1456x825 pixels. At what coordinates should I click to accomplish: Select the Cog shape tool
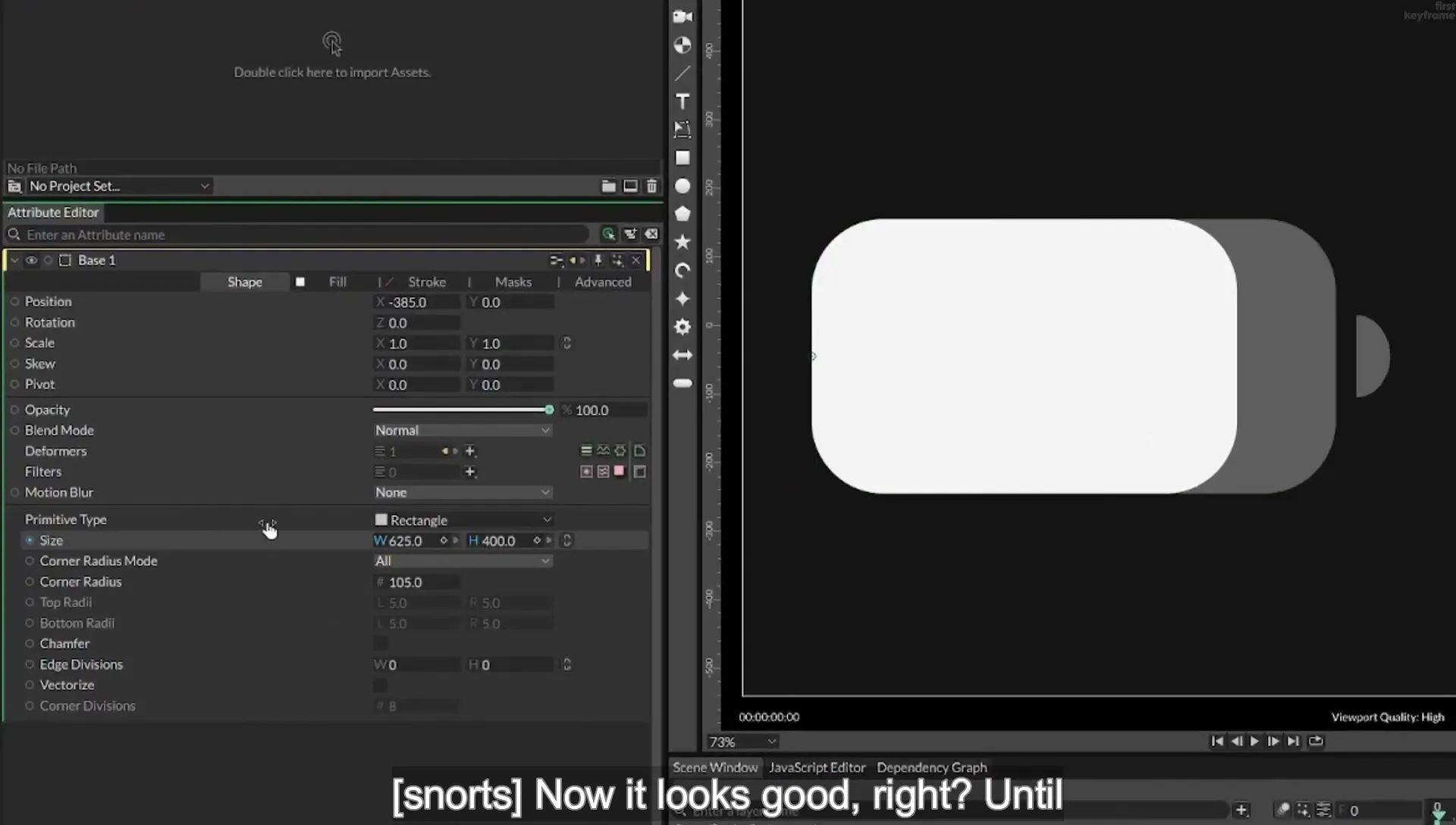682,327
